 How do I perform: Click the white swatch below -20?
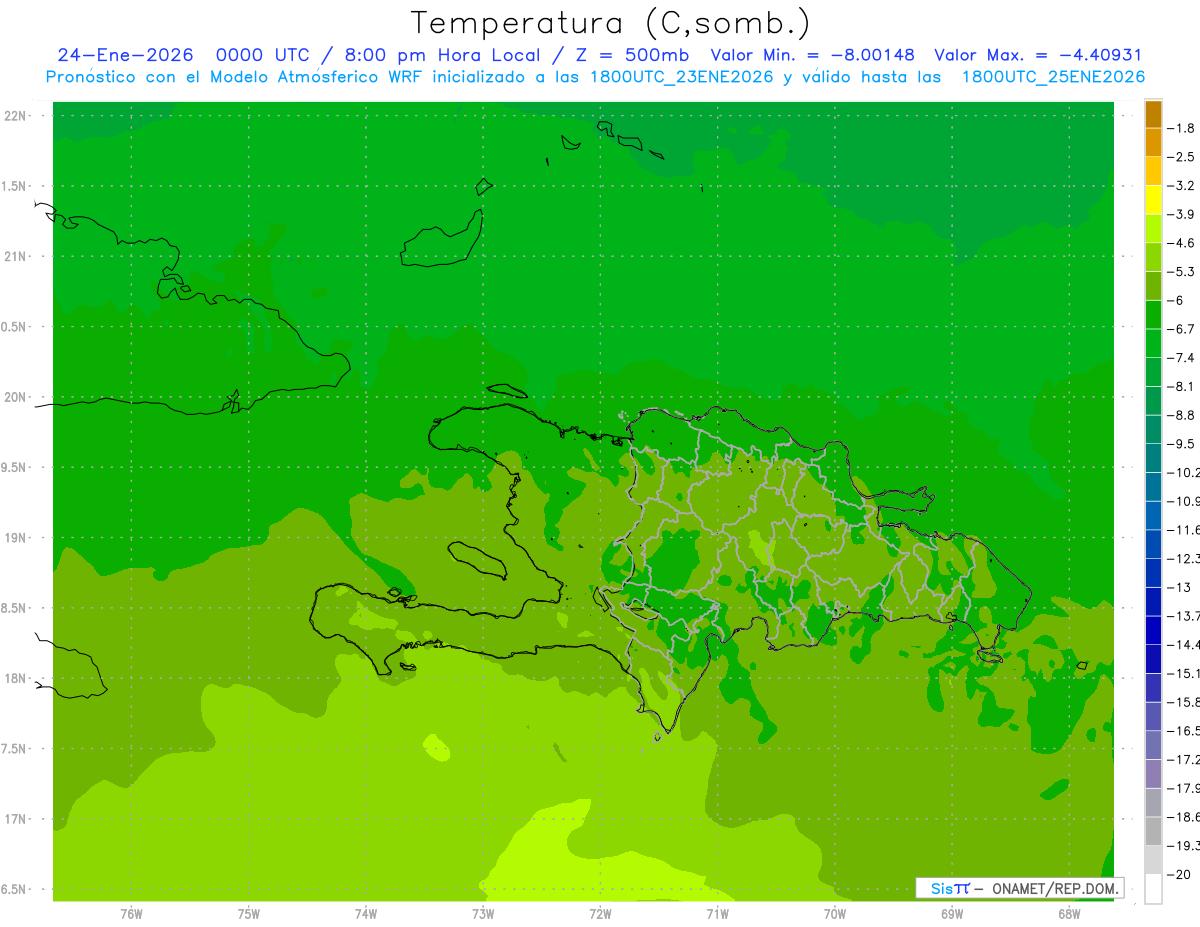coord(1153,889)
